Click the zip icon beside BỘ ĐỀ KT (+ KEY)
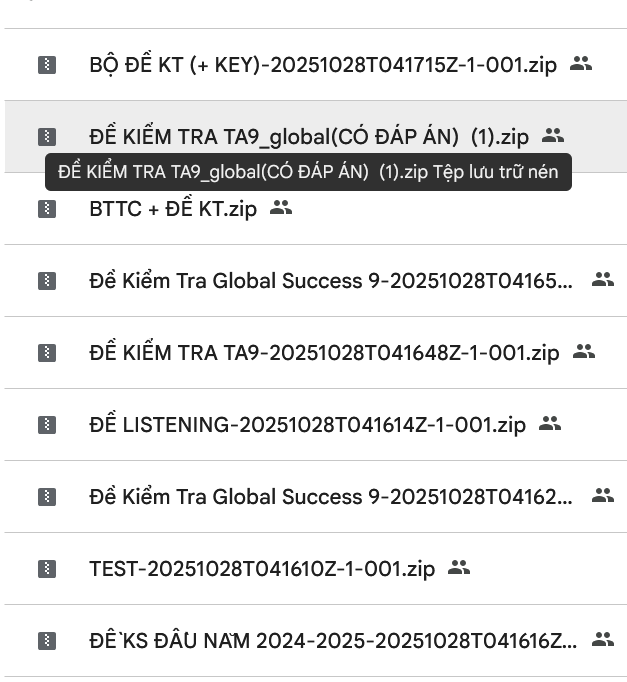The image size is (627, 682). click(x=47, y=65)
